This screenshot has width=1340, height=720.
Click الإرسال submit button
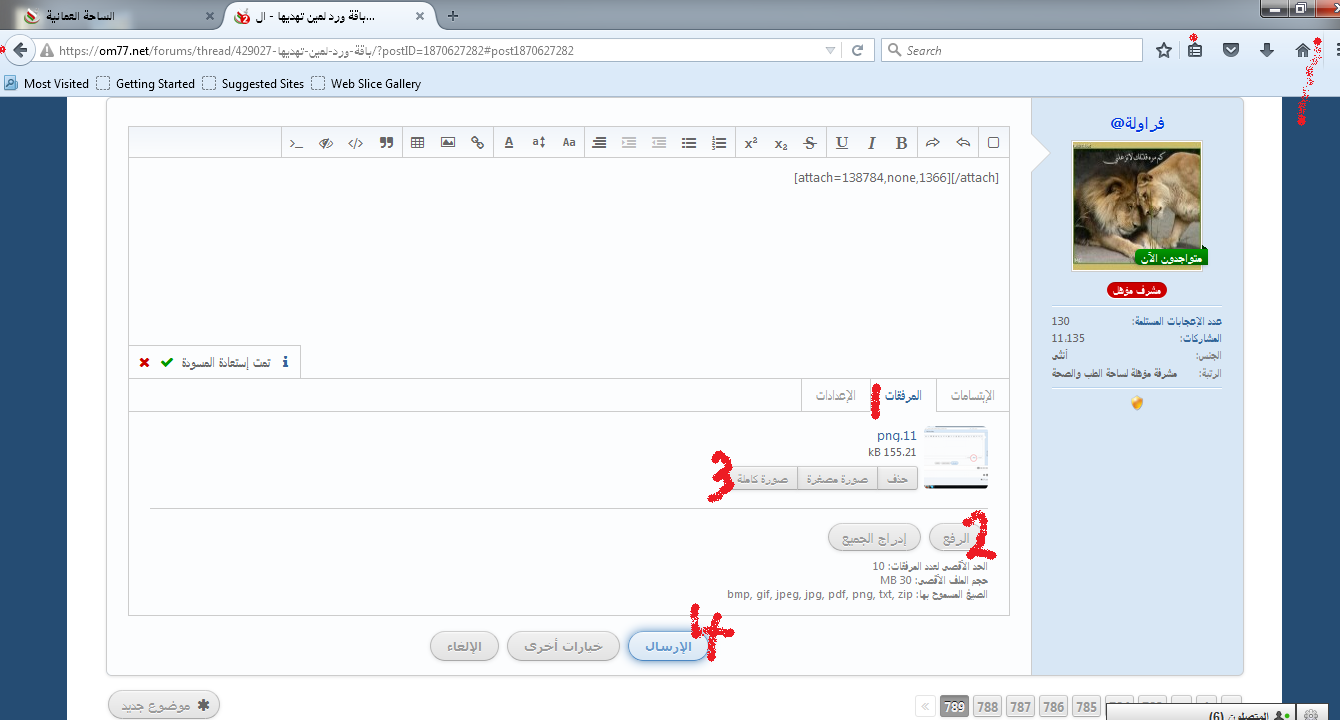coord(666,646)
